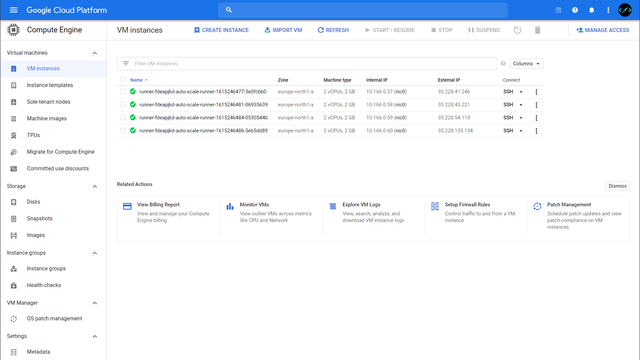This screenshot has width=640, height=360.
Task: Focus the Filter VM instances field
Action: pos(307,64)
